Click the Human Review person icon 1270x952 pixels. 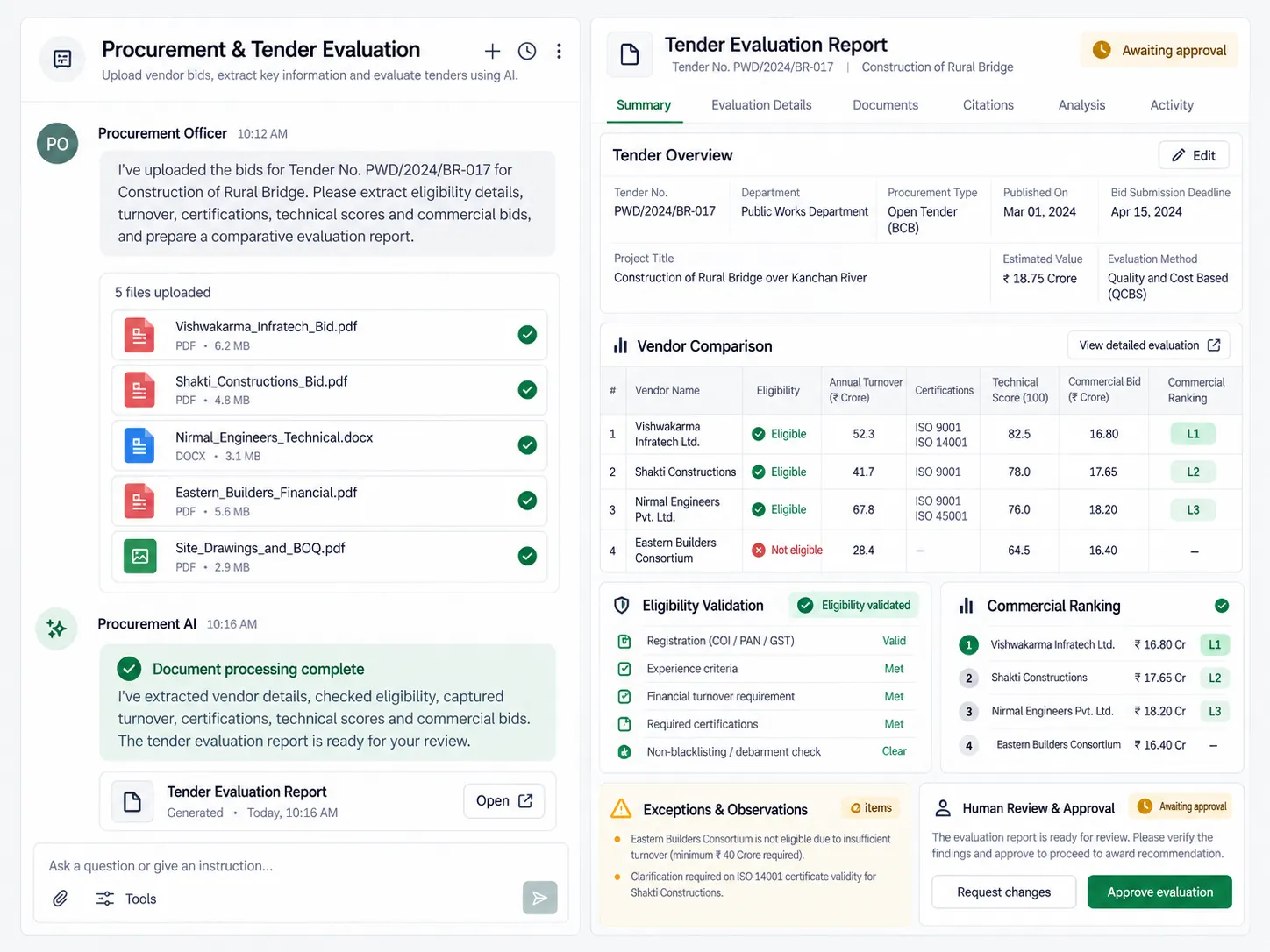(x=944, y=808)
